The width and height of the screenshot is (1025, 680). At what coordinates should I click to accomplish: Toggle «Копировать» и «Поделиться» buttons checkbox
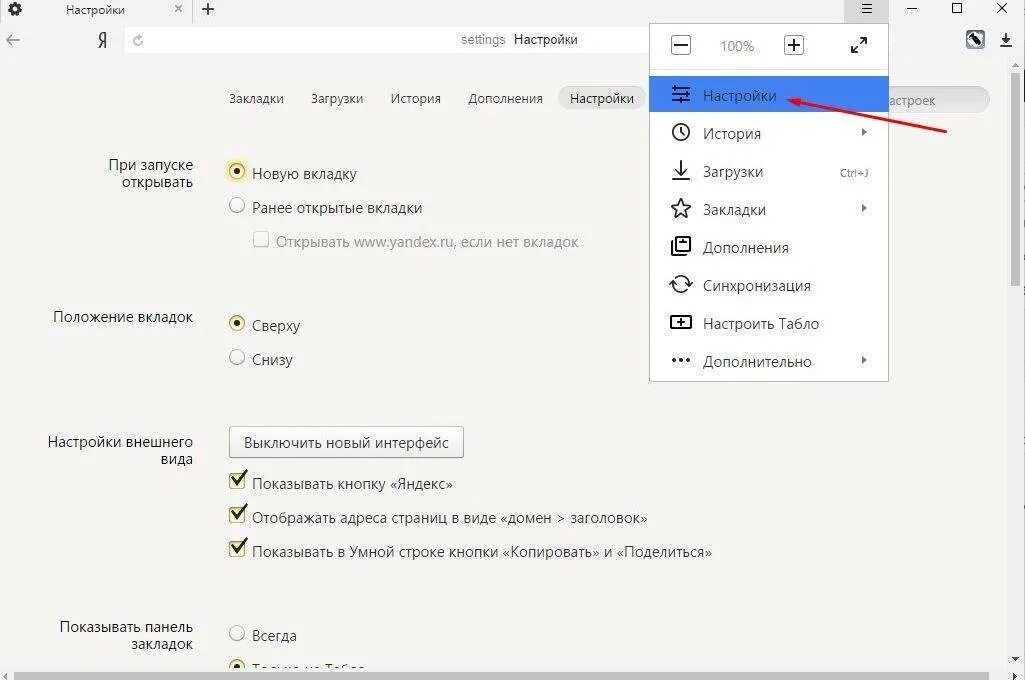[237, 548]
